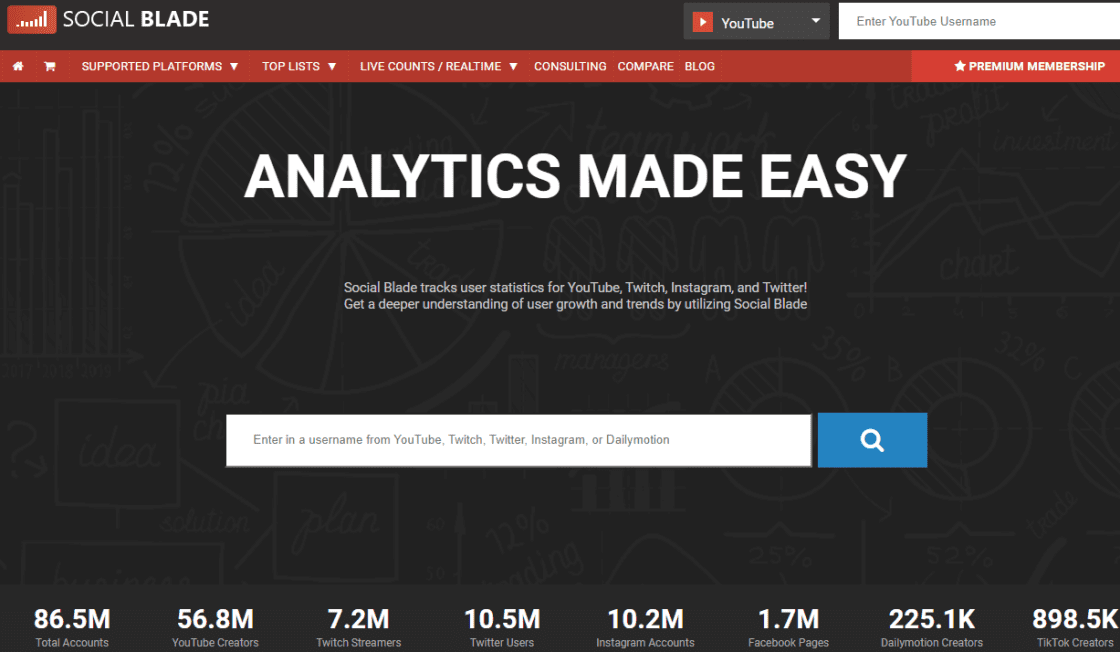Select the Consulting menu item
This screenshot has height=652, width=1120.
570,66
